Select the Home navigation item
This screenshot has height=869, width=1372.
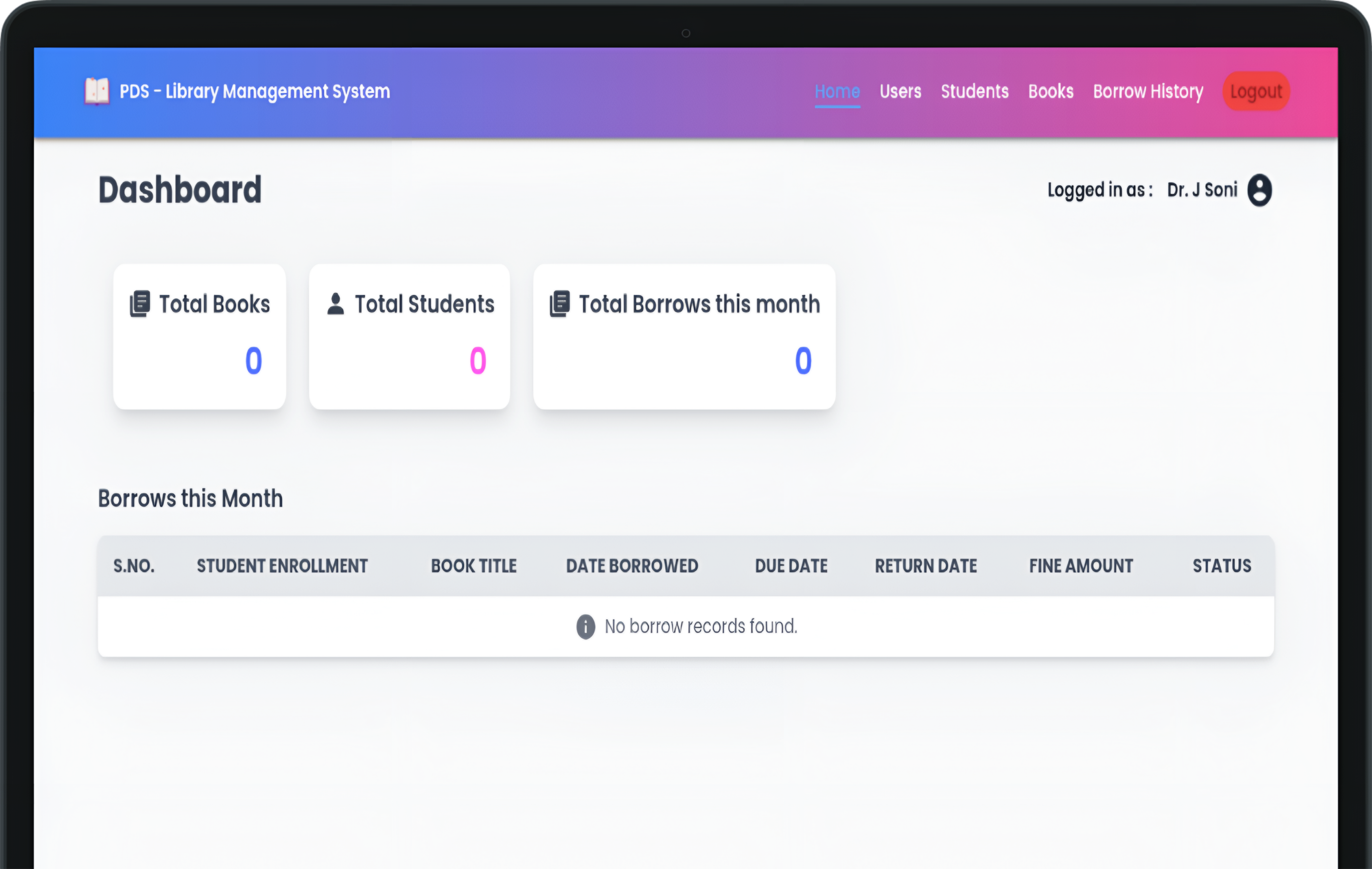(x=837, y=91)
